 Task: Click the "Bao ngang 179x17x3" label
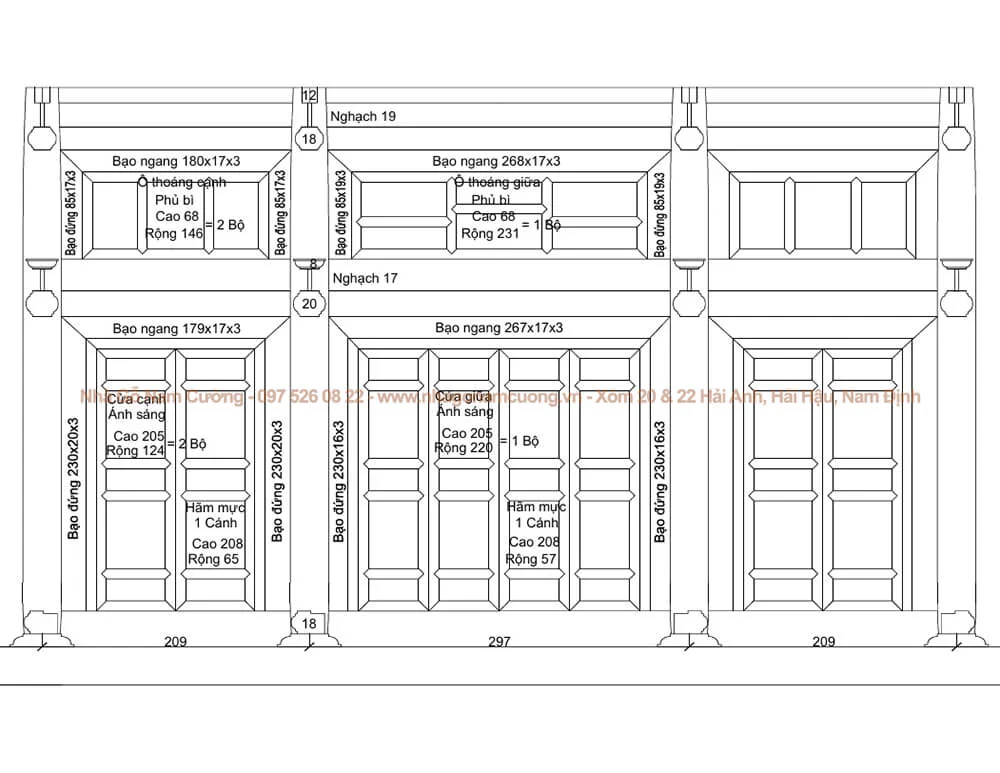tap(176, 328)
